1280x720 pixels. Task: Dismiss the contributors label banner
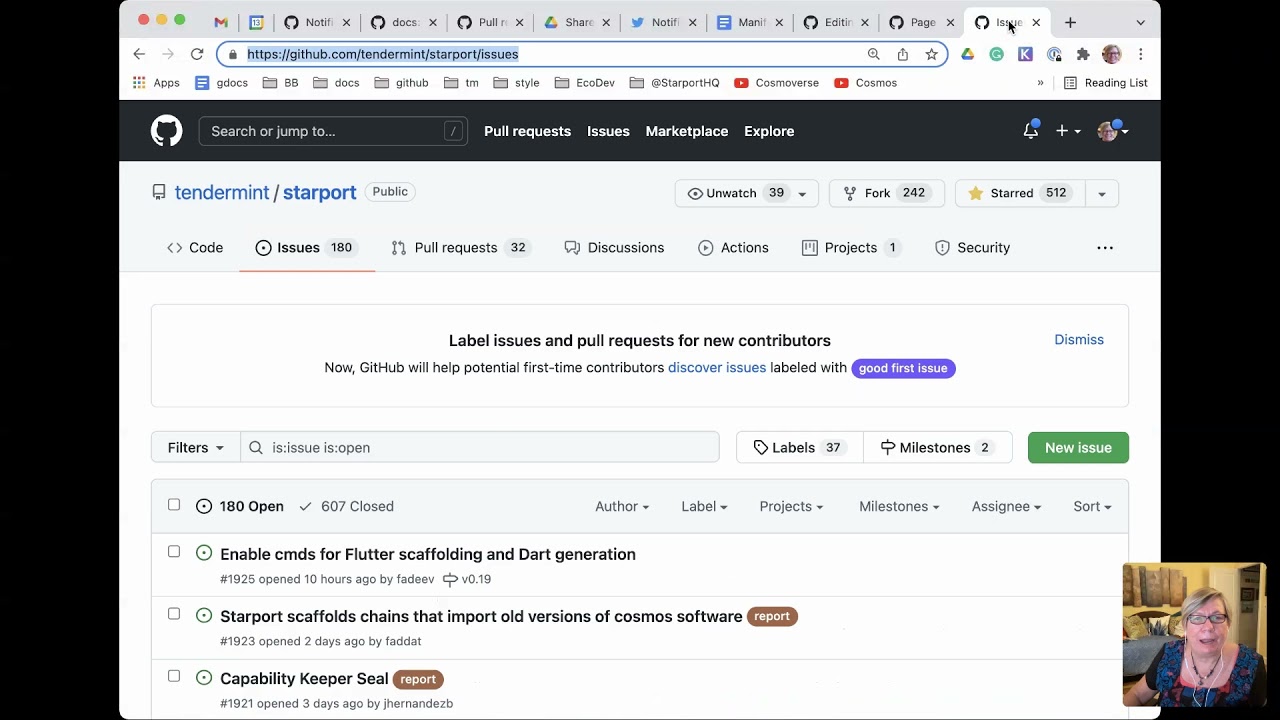(x=1079, y=340)
